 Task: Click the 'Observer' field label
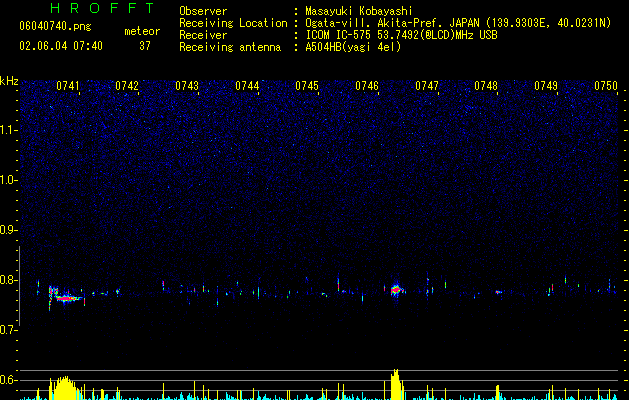pyautogui.click(x=203, y=11)
